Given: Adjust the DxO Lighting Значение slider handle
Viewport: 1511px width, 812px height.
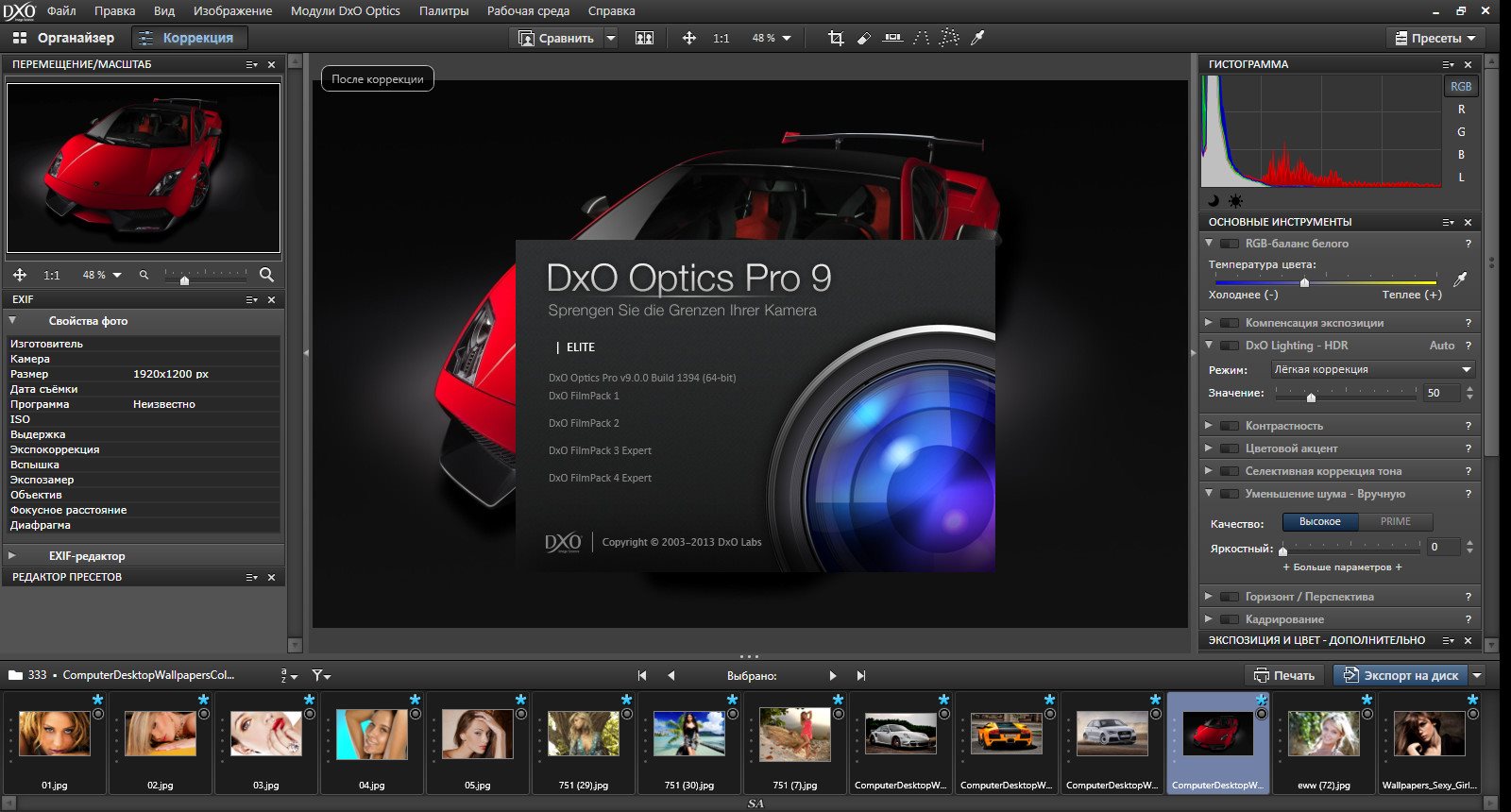Looking at the screenshot, I should pos(1311,397).
